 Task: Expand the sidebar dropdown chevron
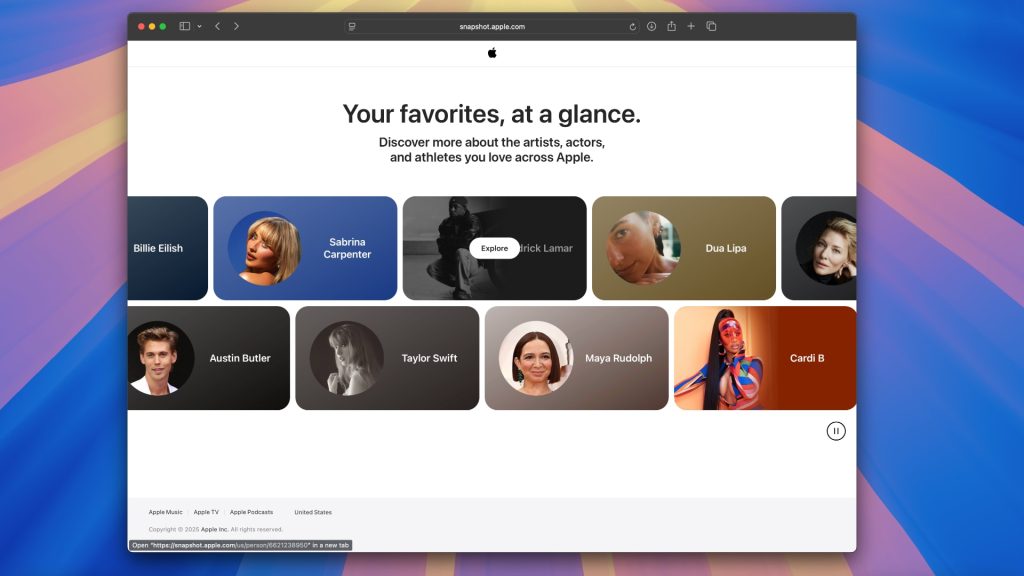[199, 26]
